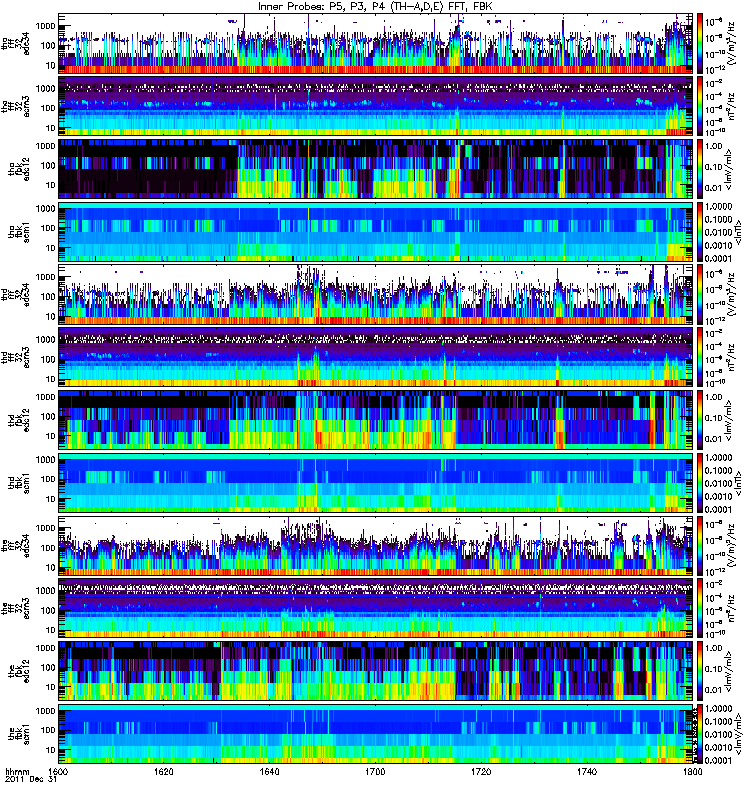The height and width of the screenshot is (800, 750).
Task: Click the 'thd fbk scm1' panel label
Action: (x=19, y=483)
